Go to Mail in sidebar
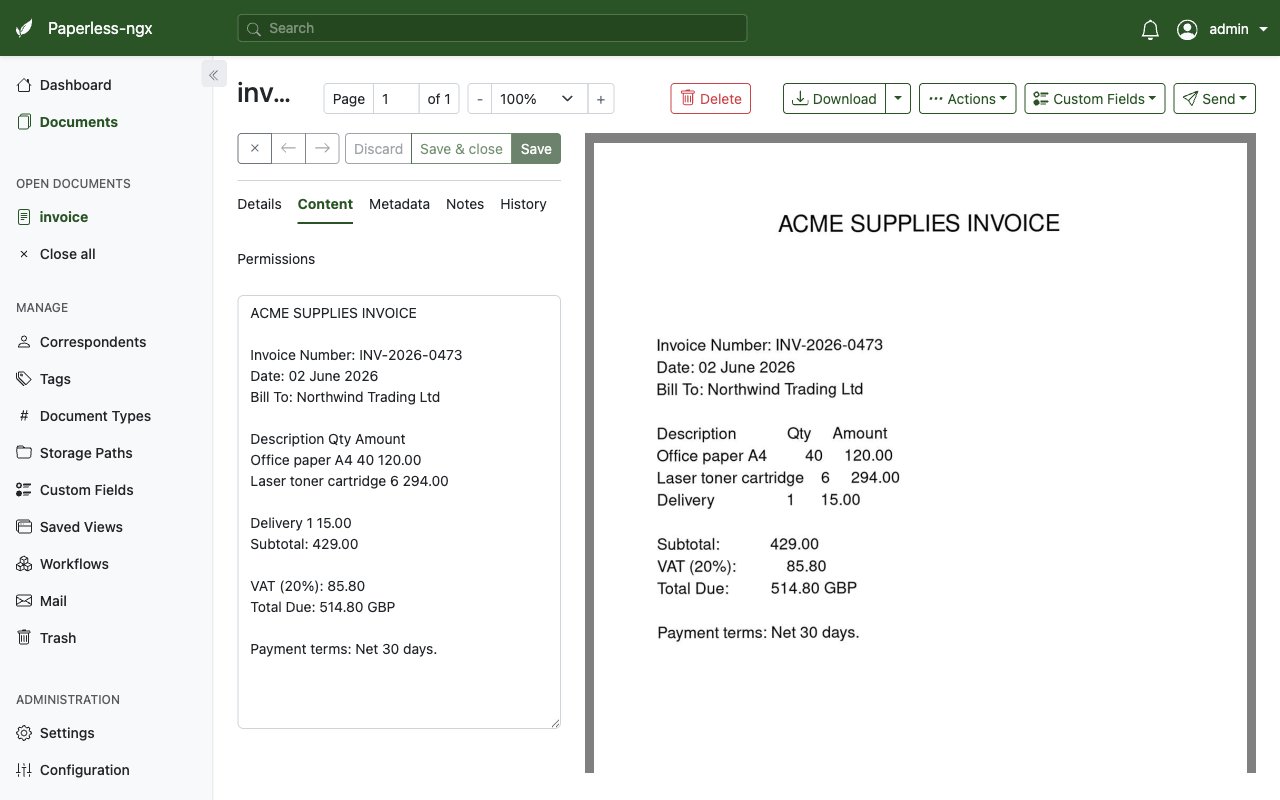Screen dimensions: 1280x800 click(53, 601)
